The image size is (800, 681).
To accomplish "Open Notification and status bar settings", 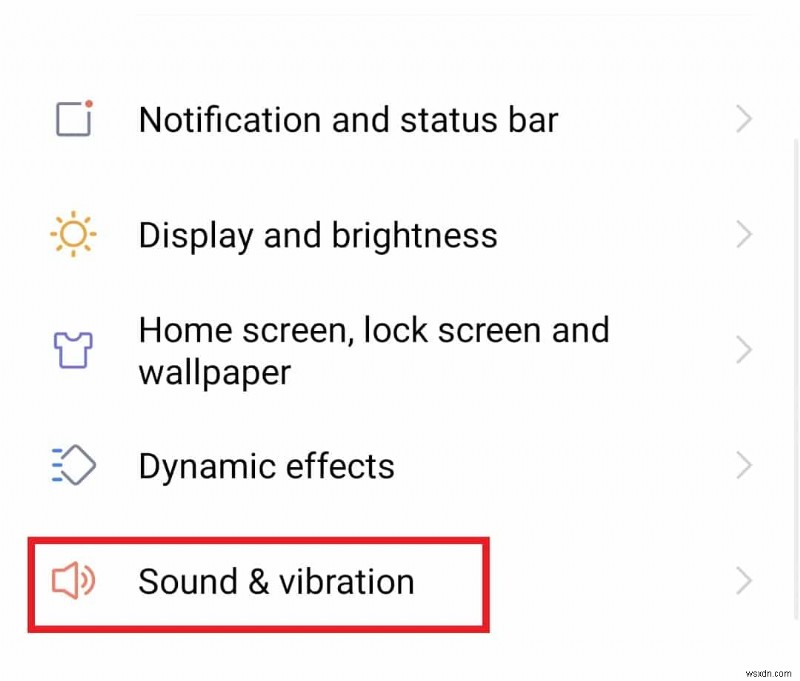I will point(348,119).
